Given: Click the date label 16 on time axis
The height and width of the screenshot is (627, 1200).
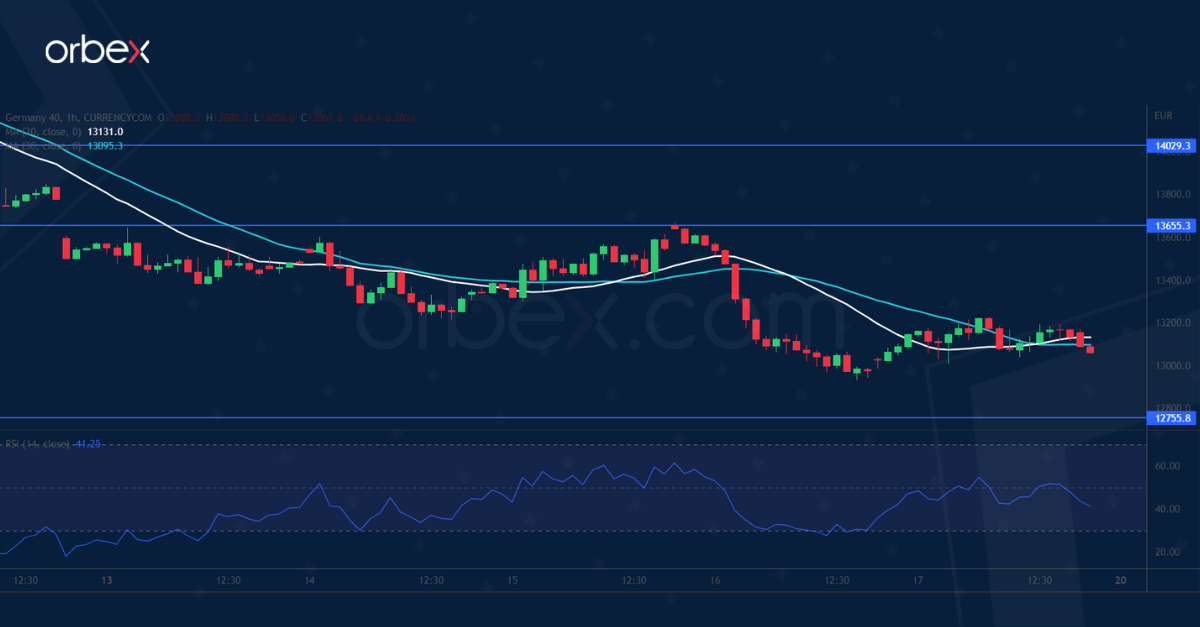Looking at the screenshot, I should tap(716, 580).
